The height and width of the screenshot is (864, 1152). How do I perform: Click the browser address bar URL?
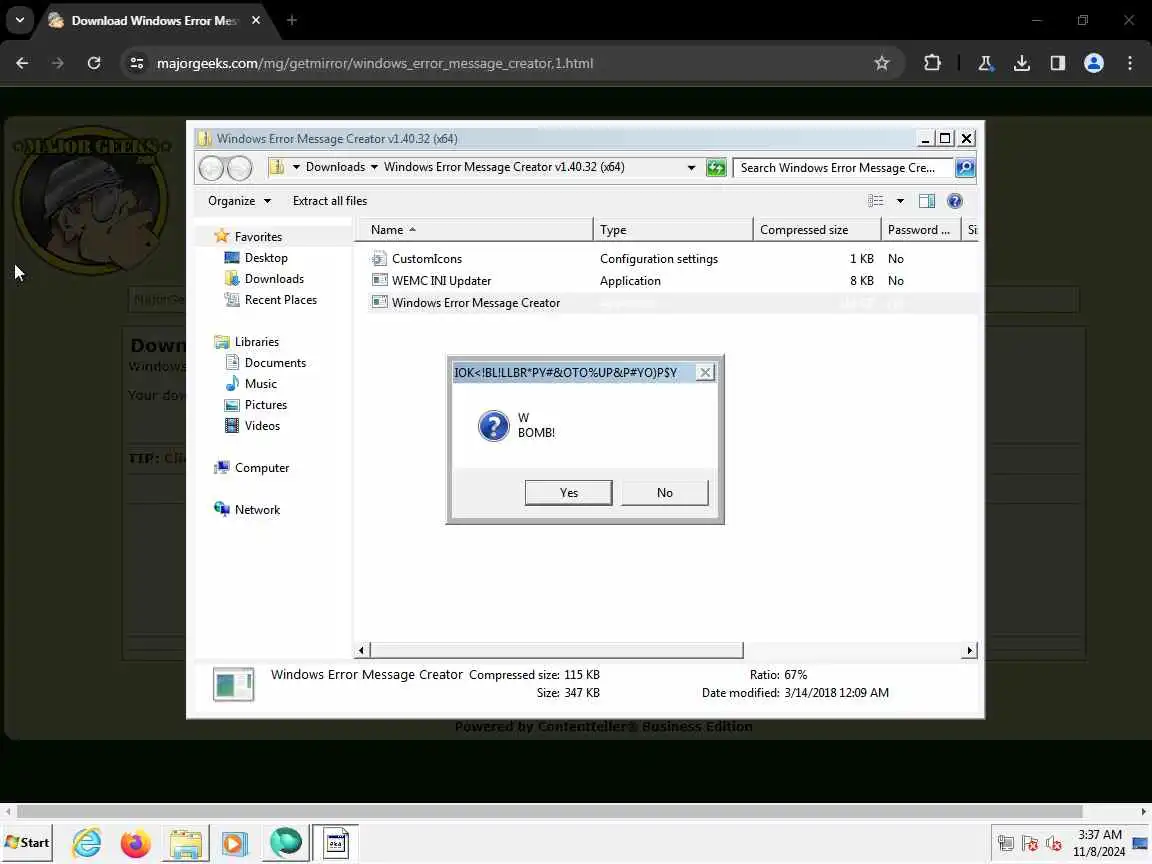375,63
